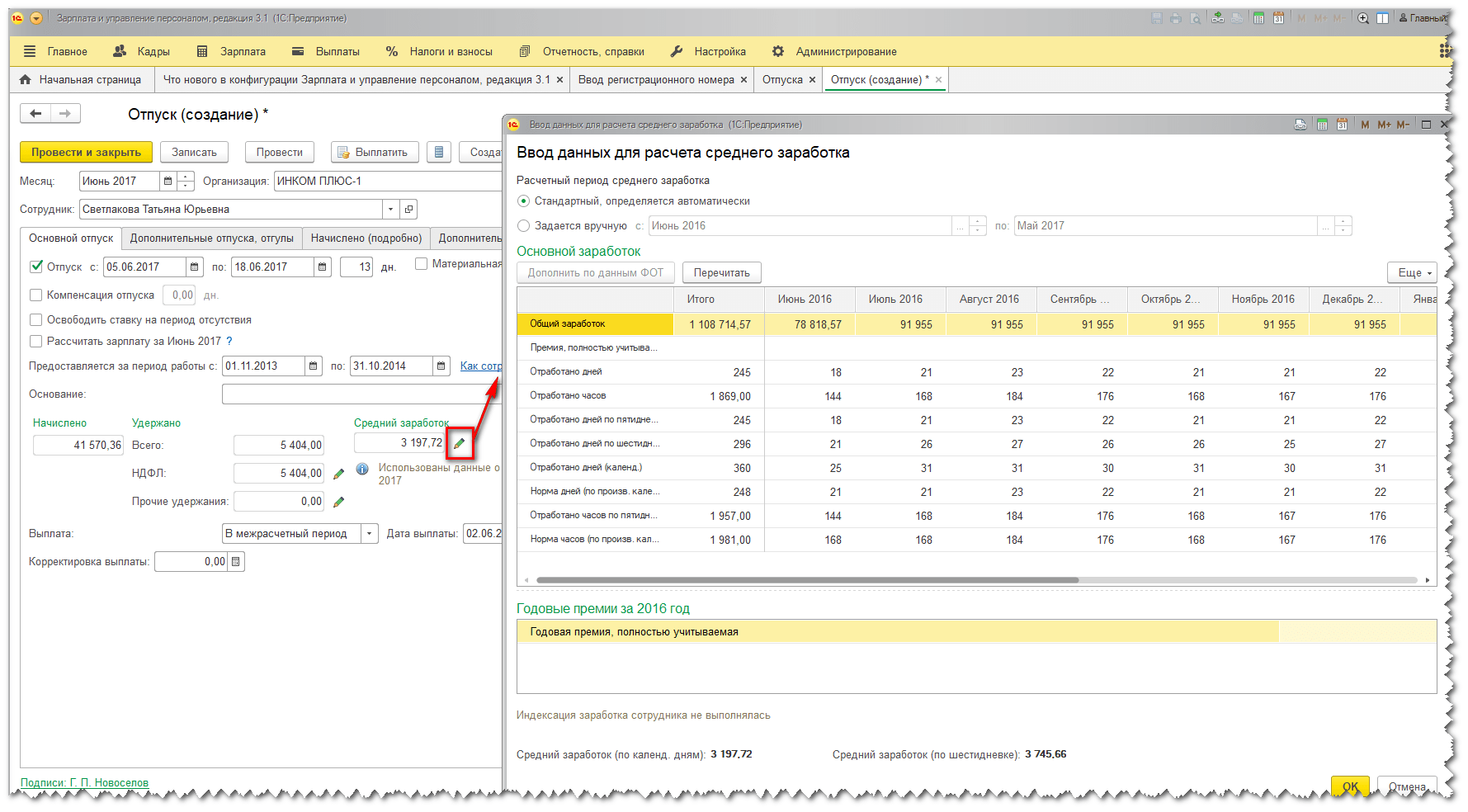
Task: Open calendar picker for Месяц field
Action: [168, 181]
